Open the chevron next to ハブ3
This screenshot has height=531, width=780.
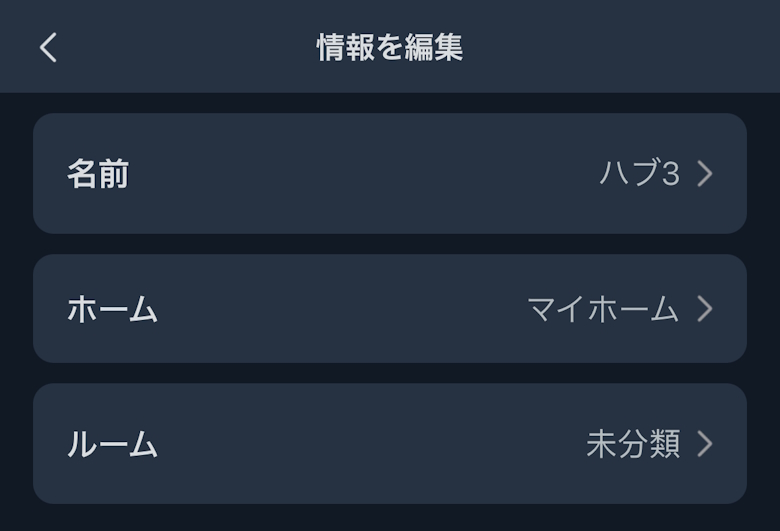point(705,174)
